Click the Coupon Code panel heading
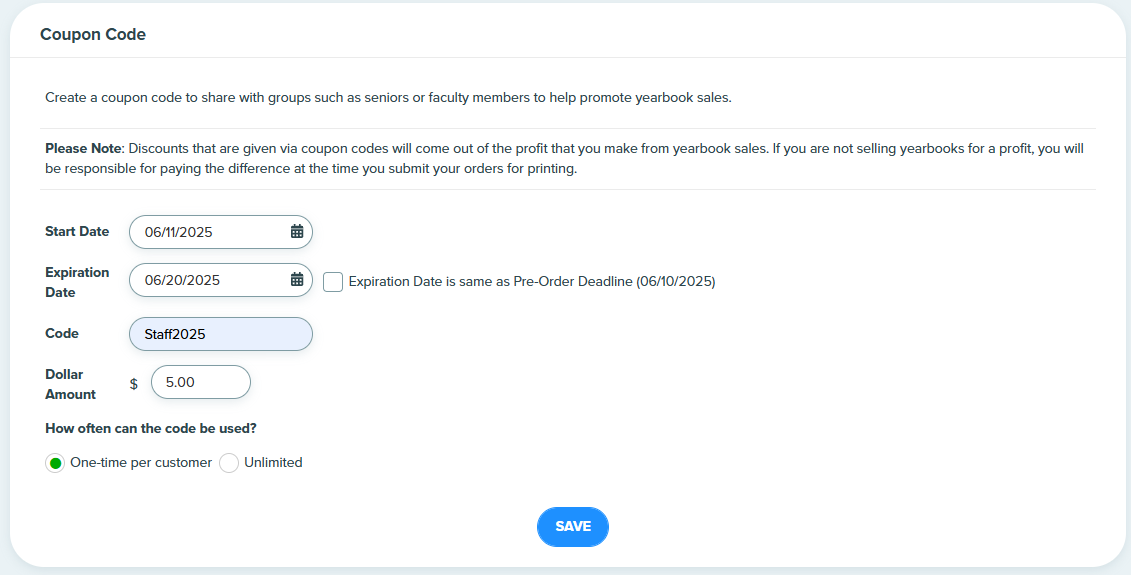 [x=93, y=35]
